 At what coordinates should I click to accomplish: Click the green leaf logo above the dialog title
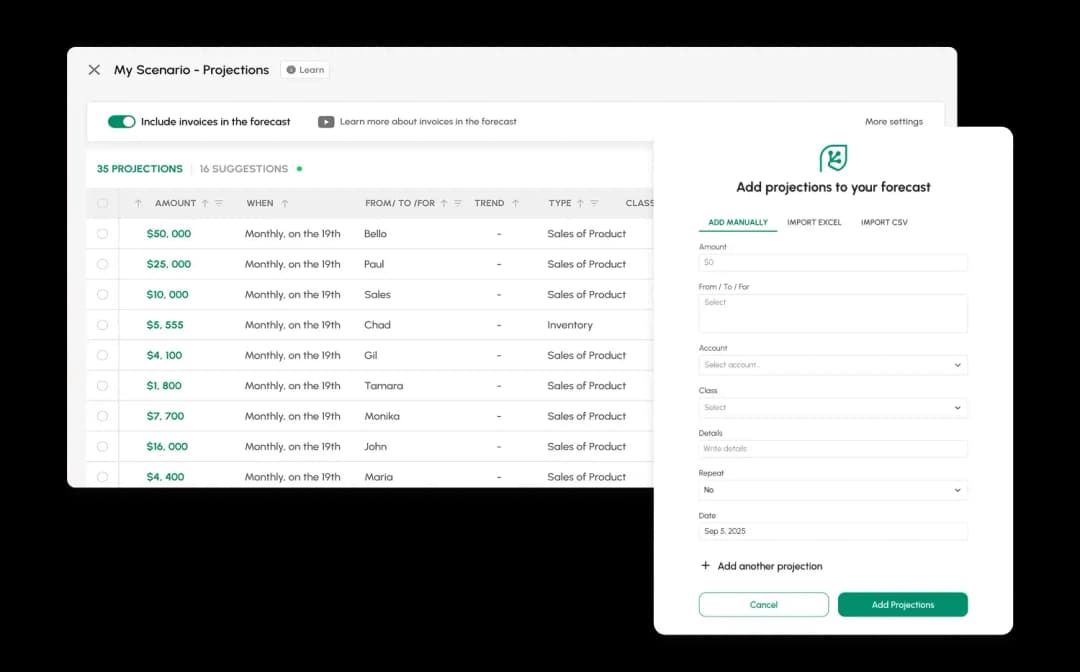[833, 158]
